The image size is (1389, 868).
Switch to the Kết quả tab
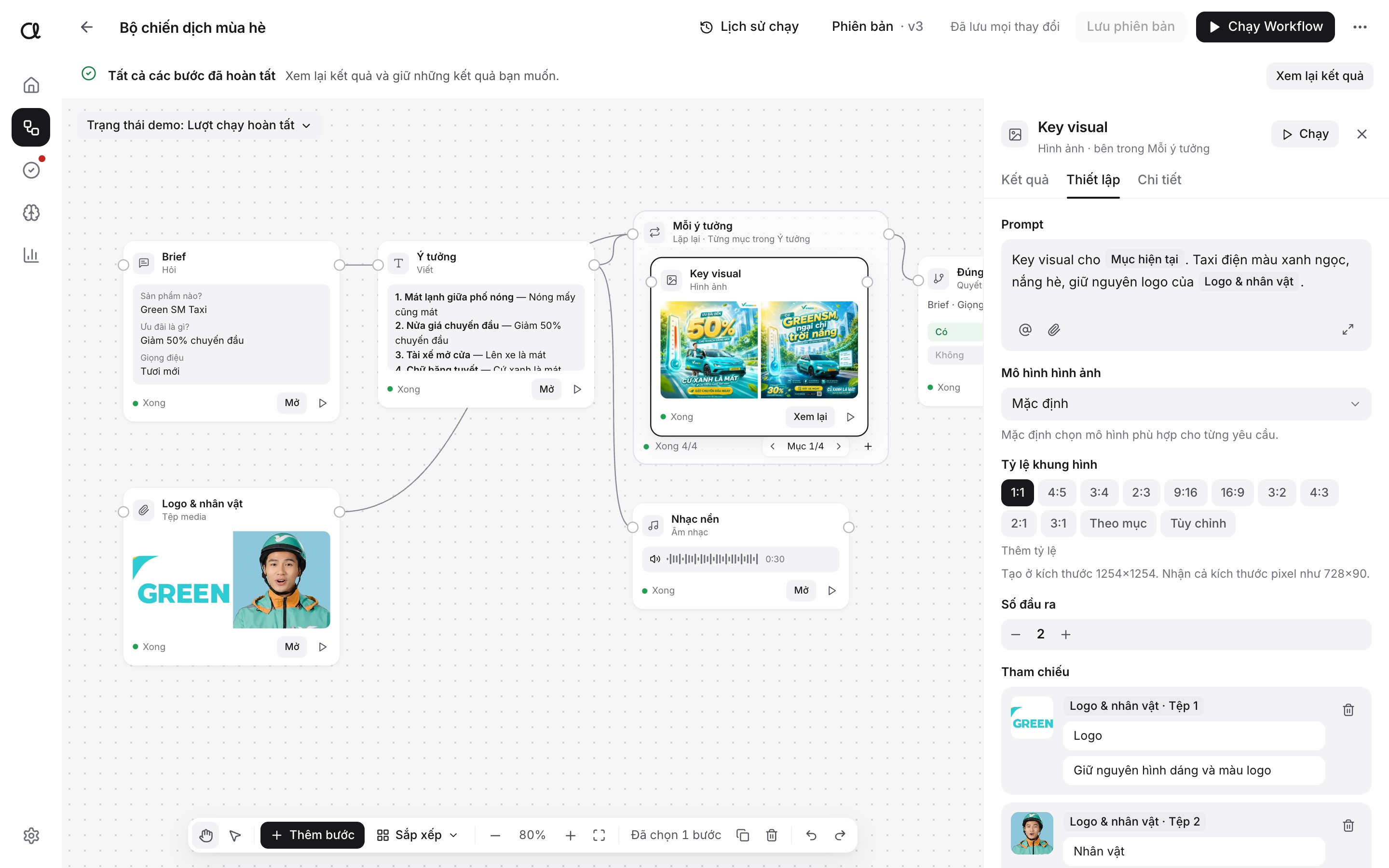1024,180
